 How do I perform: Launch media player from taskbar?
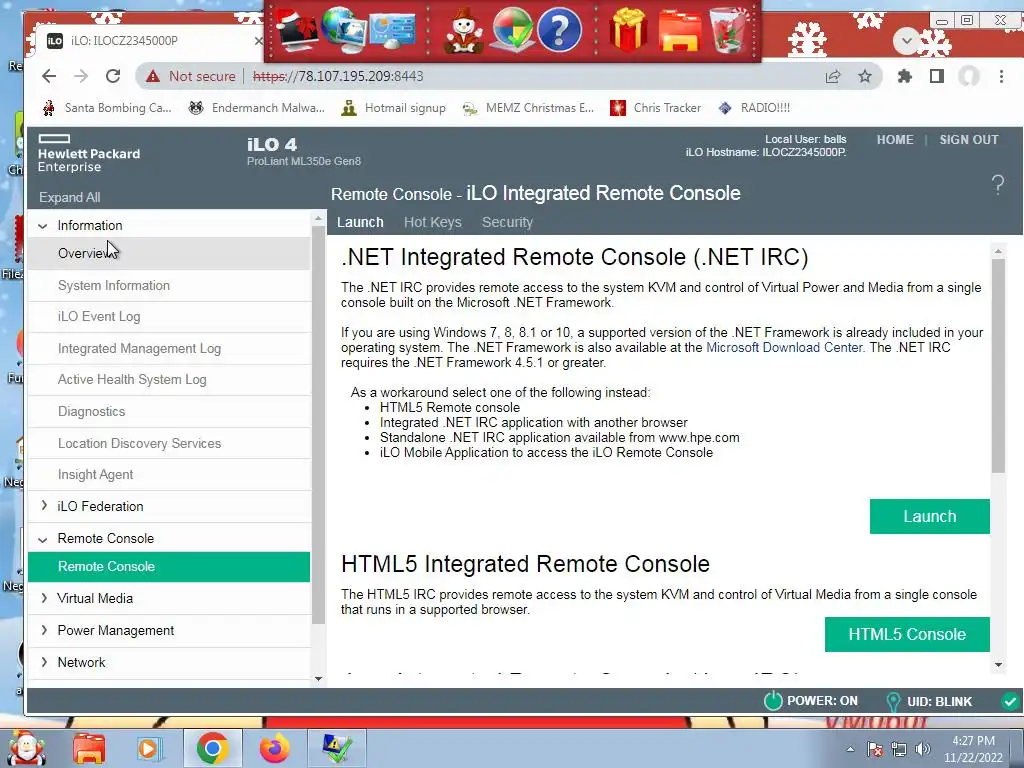pos(149,748)
